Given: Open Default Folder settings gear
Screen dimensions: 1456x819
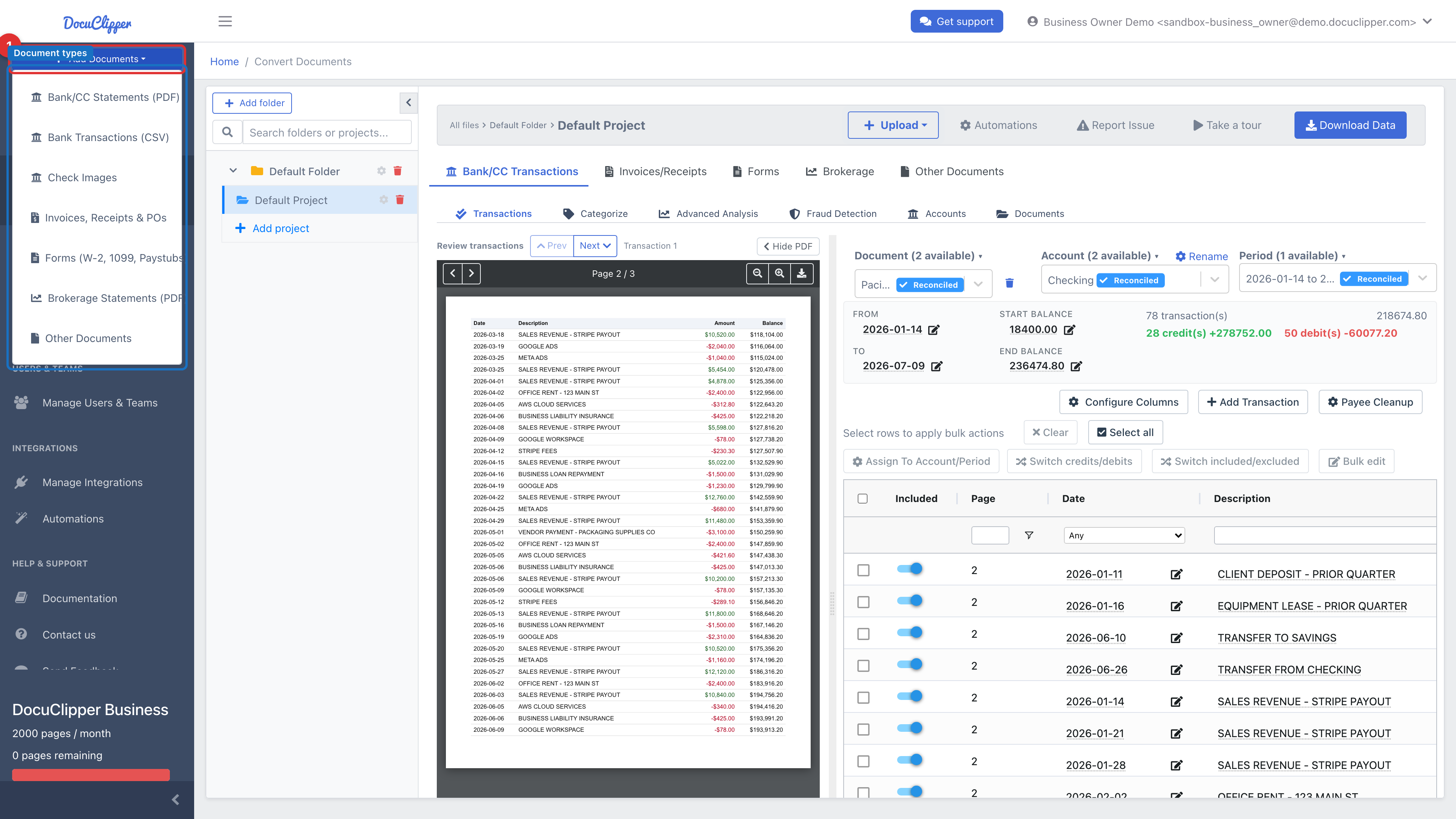Looking at the screenshot, I should coord(381,171).
